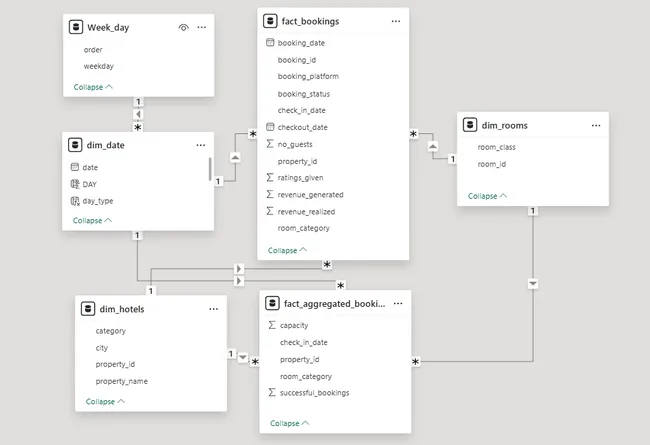Click the sigma icon beside revenue_generated
This screenshot has height=445, width=650.
pyautogui.click(x=270, y=195)
